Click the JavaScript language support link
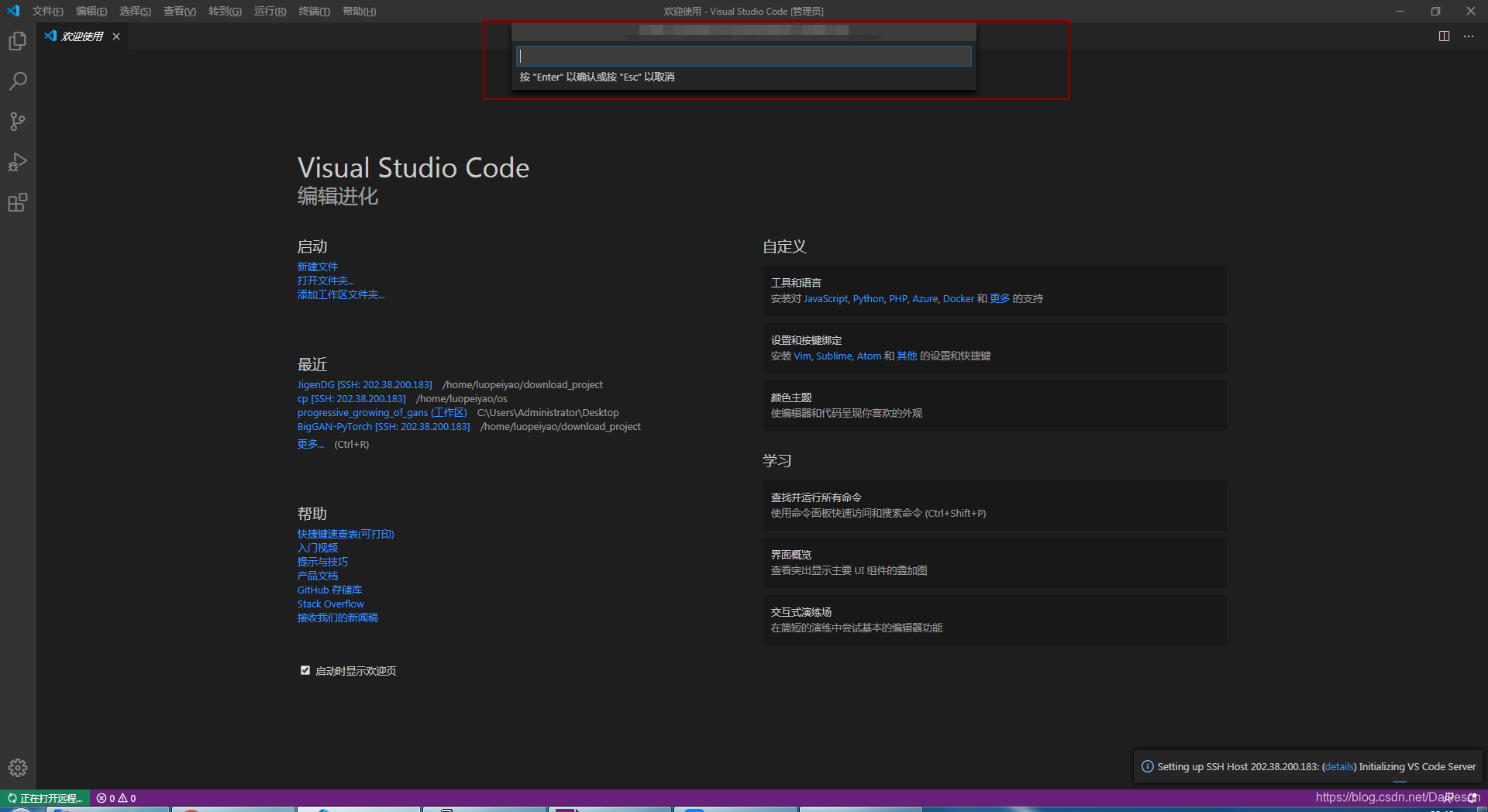Image resolution: width=1488 pixels, height=812 pixels. coord(826,298)
